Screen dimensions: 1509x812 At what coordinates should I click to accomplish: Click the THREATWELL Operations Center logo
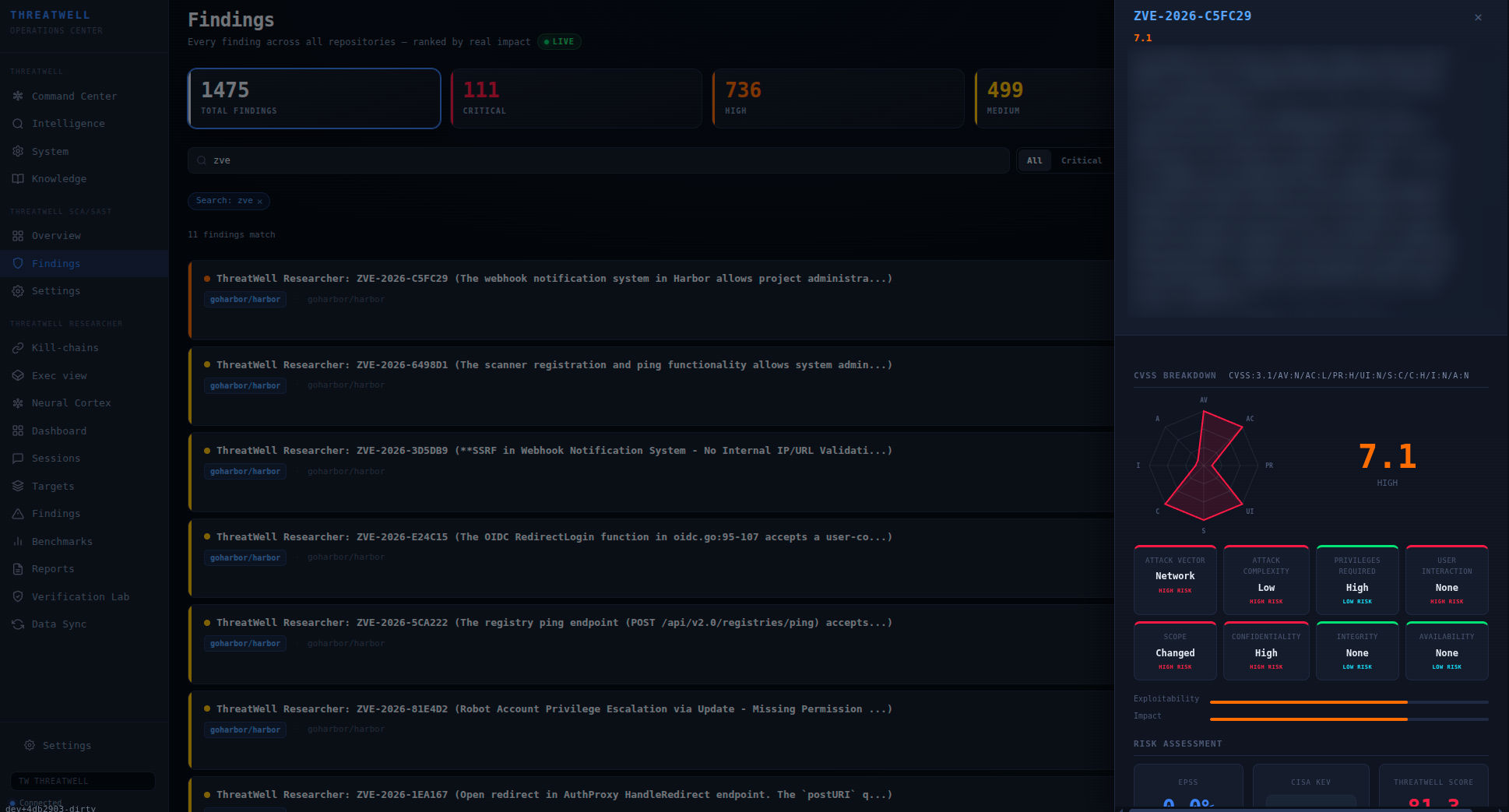[x=56, y=22]
